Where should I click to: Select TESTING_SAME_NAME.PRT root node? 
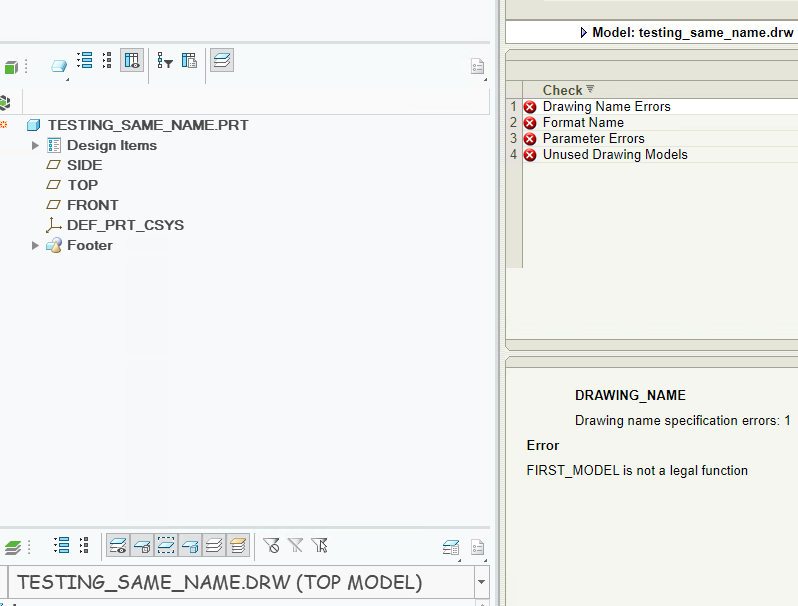[147, 125]
